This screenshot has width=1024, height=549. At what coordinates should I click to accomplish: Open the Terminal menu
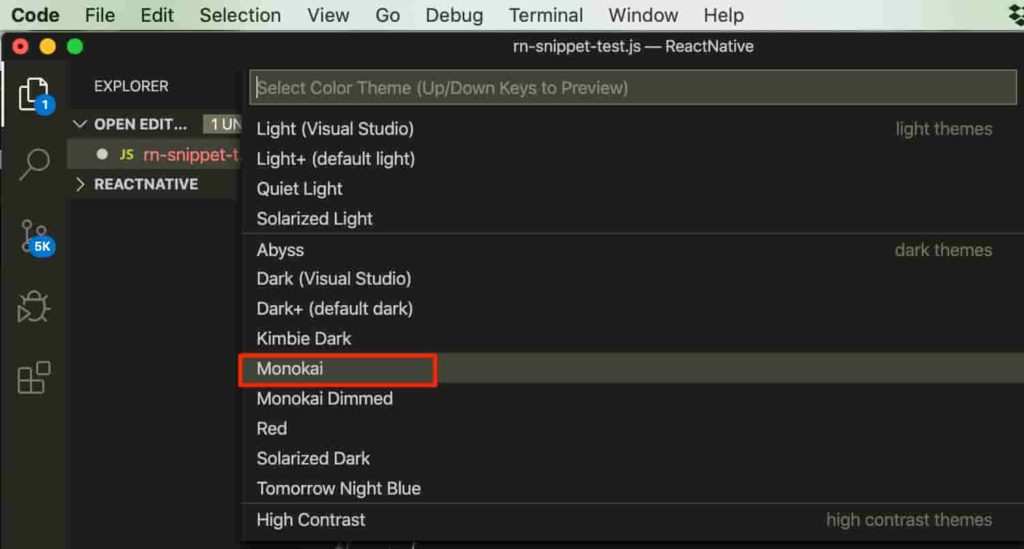pyautogui.click(x=546, y=15)
